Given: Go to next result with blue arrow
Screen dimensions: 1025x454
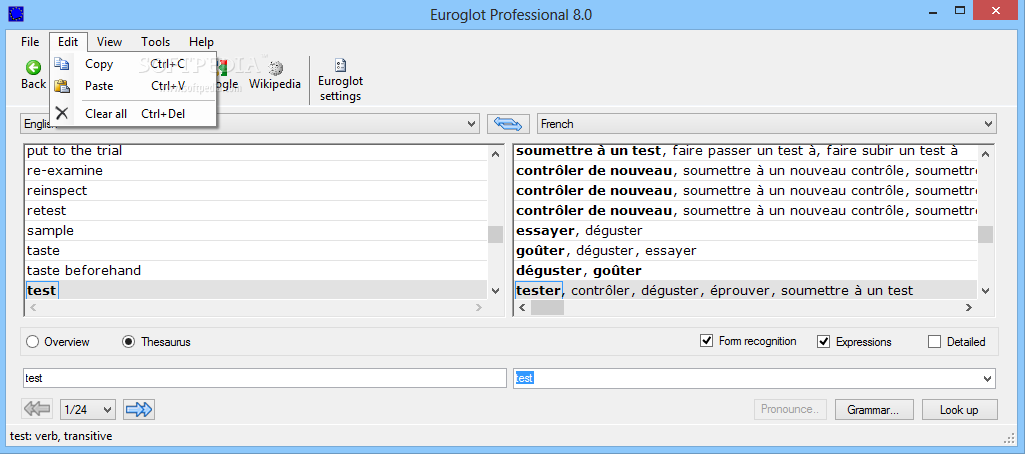Looking at the screenshot, I should pyautogui.click(x=139, y=410).
